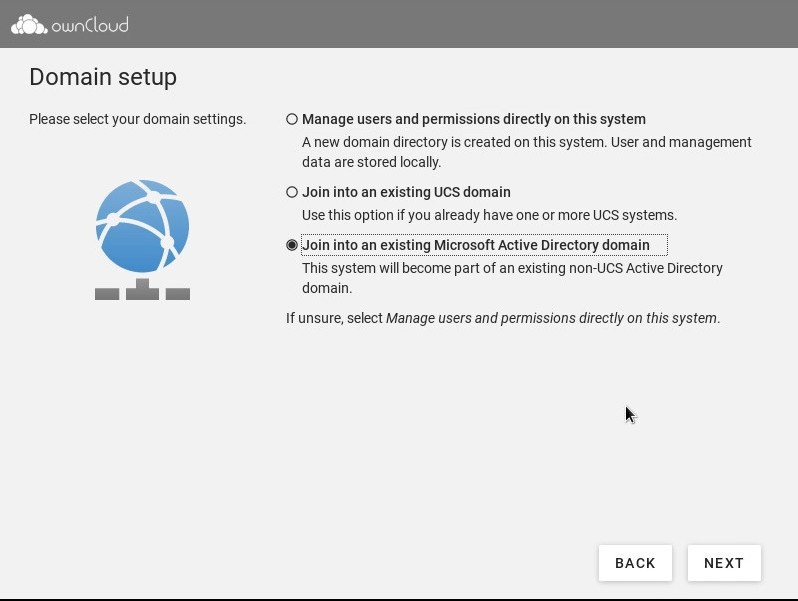Image resolution: width=798 pixels, height=601 pixels.
Task: Click the 'Use this option if you already have' description
Action: pos(489,215)
